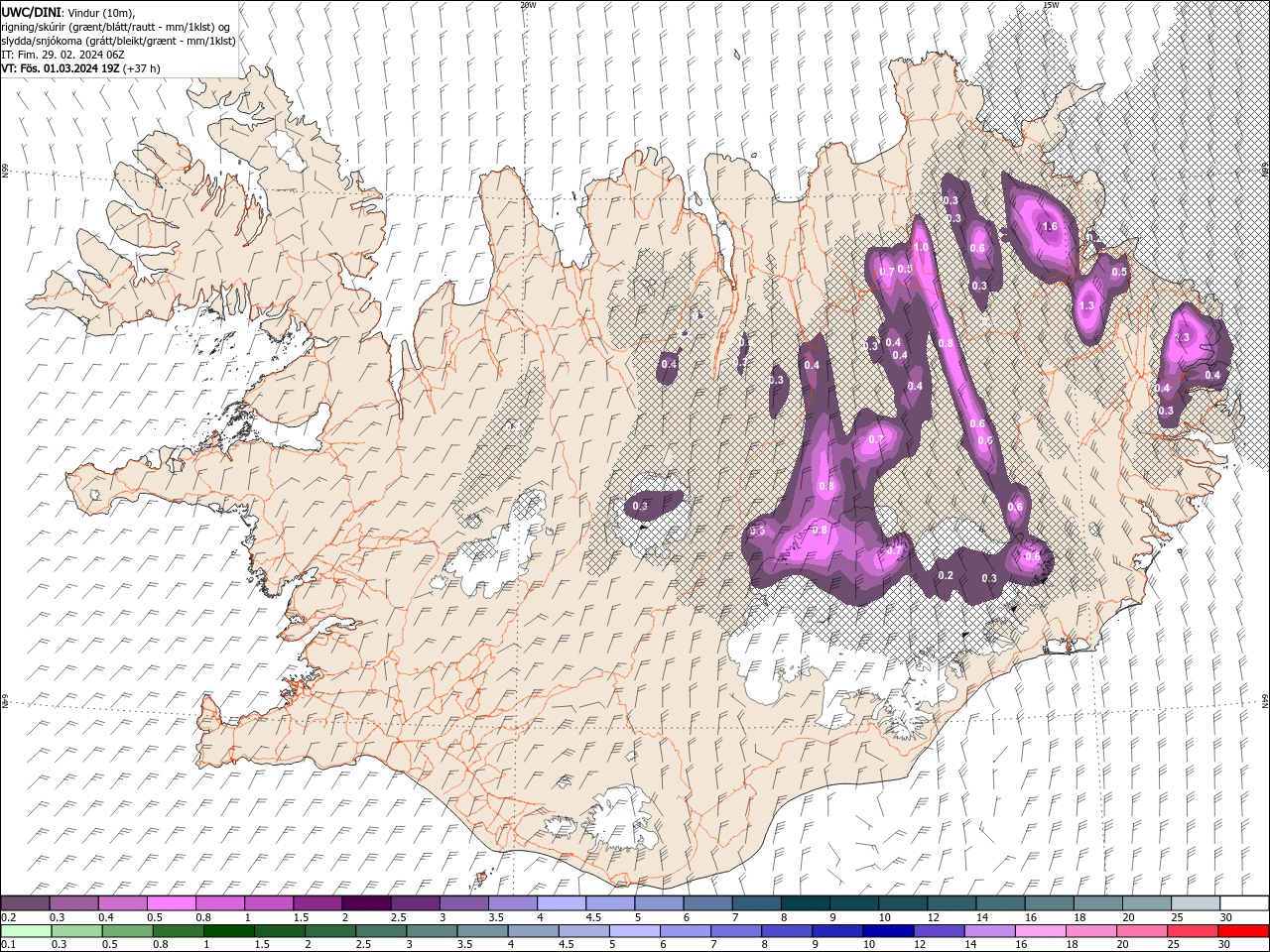Viewport: 1270px width, 952px height.
Task: Pick the pink rain swatch between 16 and 18
Action: (x=1040, y=931)
